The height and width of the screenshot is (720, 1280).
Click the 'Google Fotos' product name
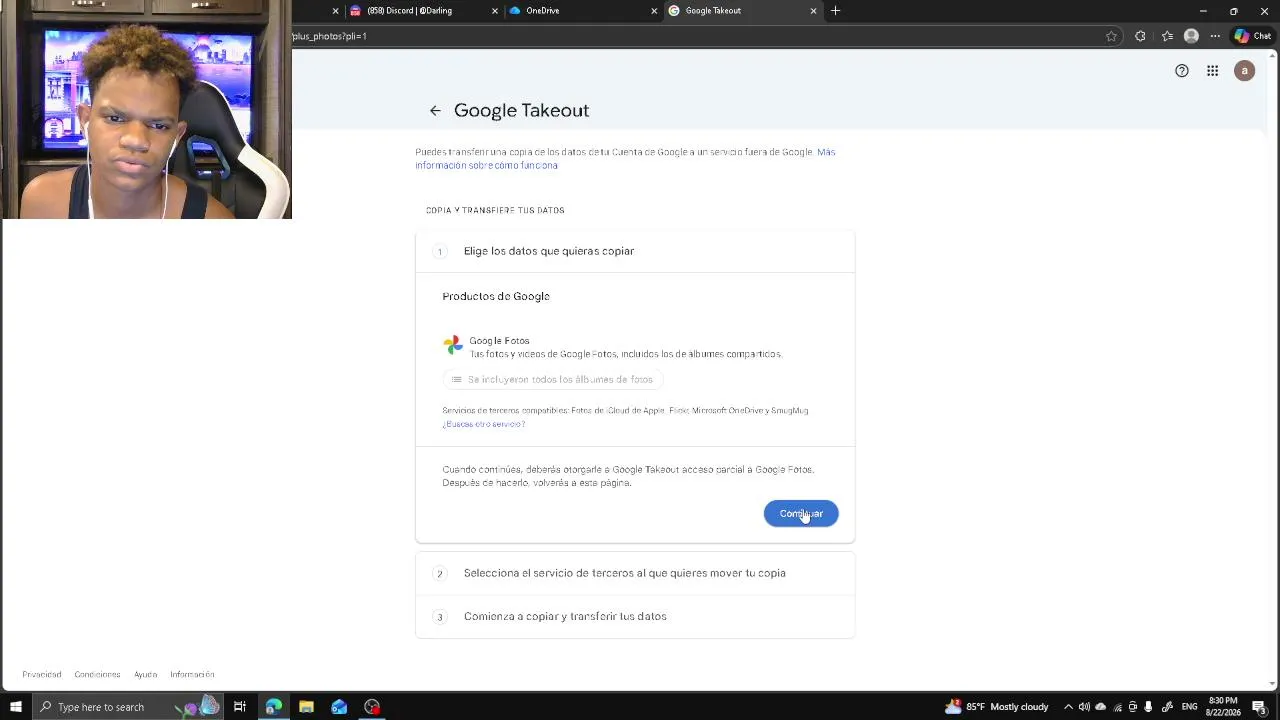click(499, 341)
